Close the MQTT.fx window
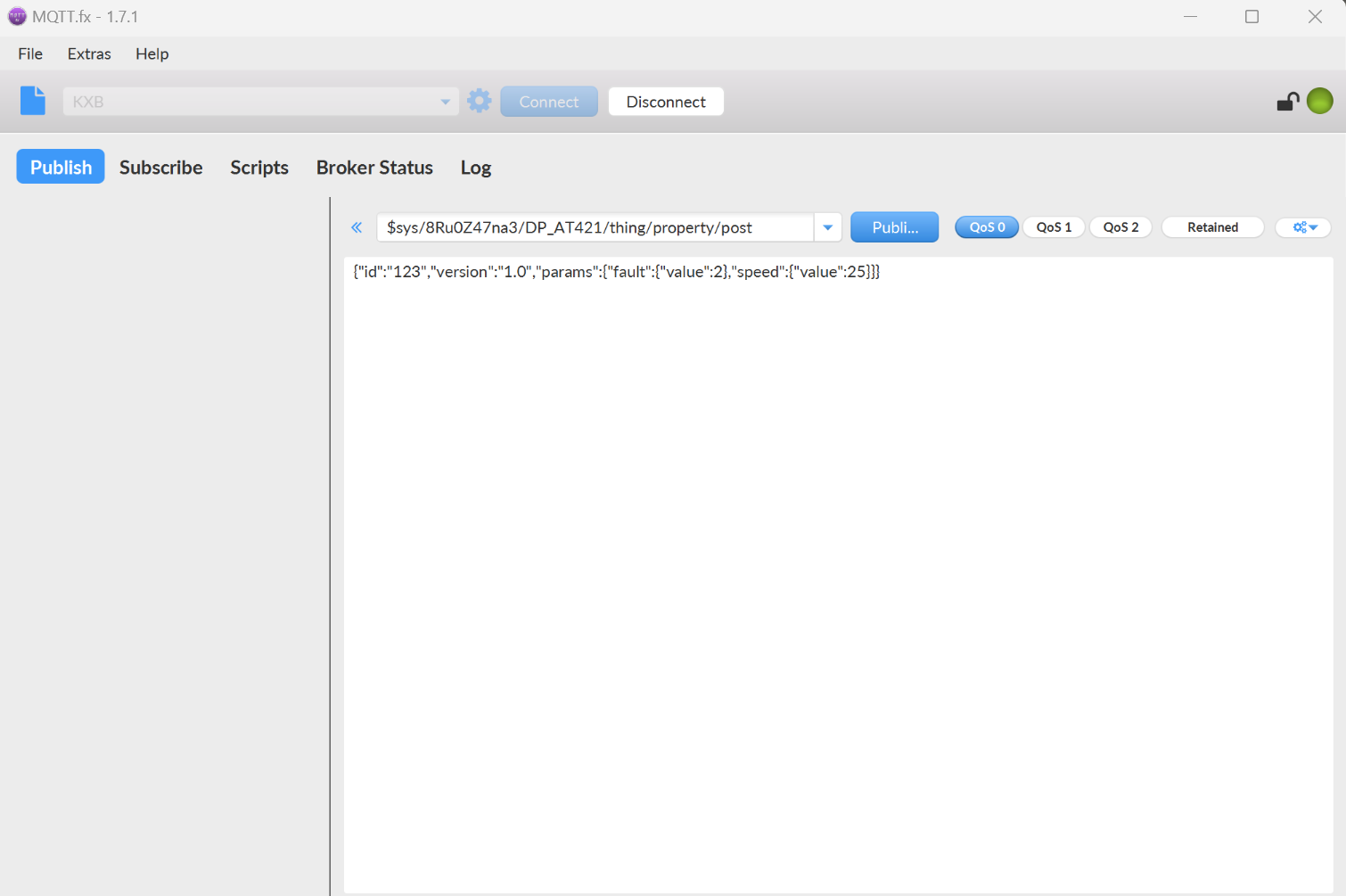Viewport: 1346px width, 896px height. pos(1315,16)
